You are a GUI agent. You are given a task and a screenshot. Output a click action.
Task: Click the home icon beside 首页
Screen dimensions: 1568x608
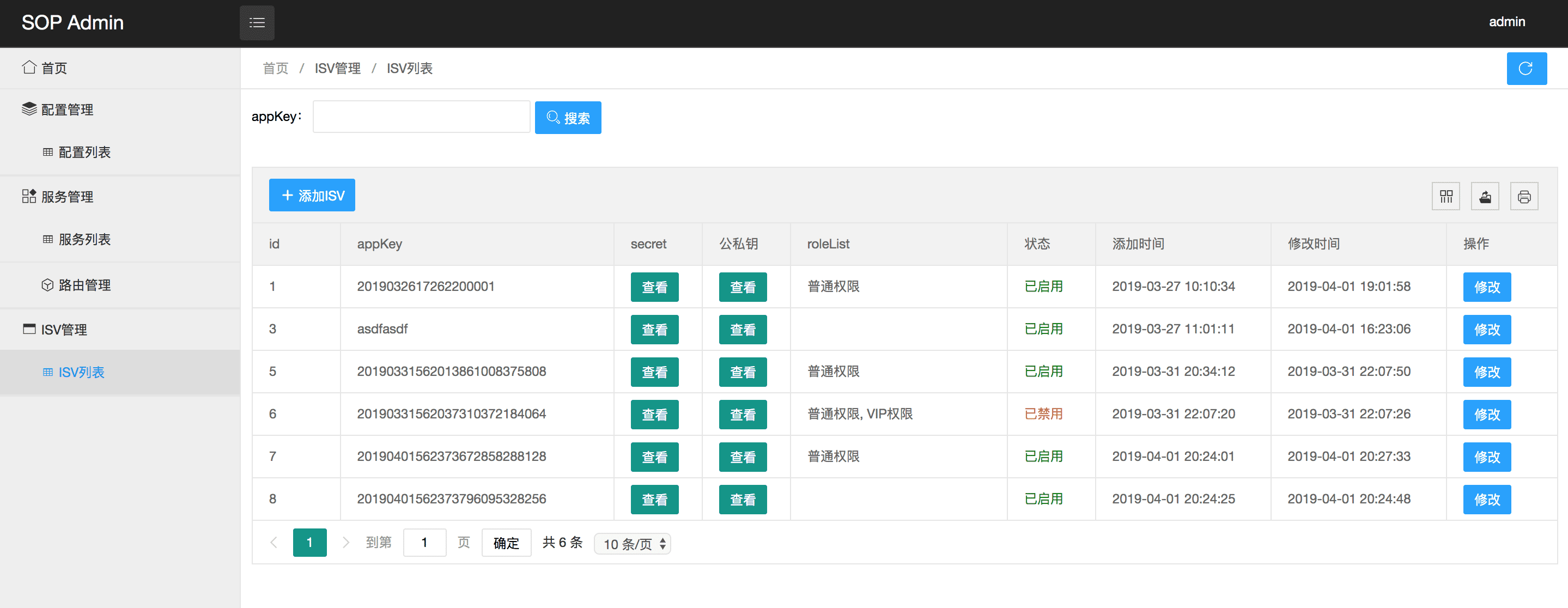pos(29,68)
